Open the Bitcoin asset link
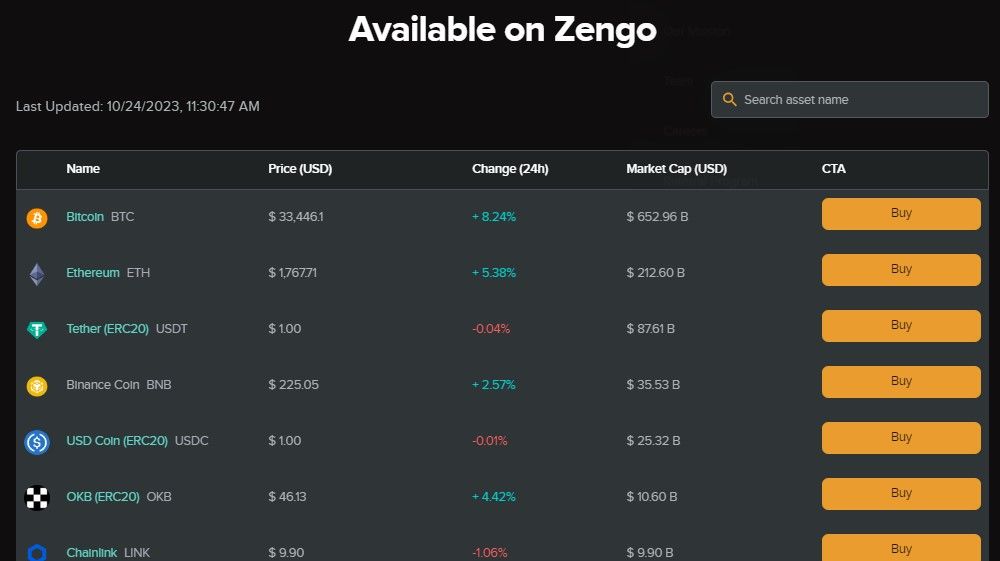The height and width of the screenshot is (561, 1000). [85, 217]
